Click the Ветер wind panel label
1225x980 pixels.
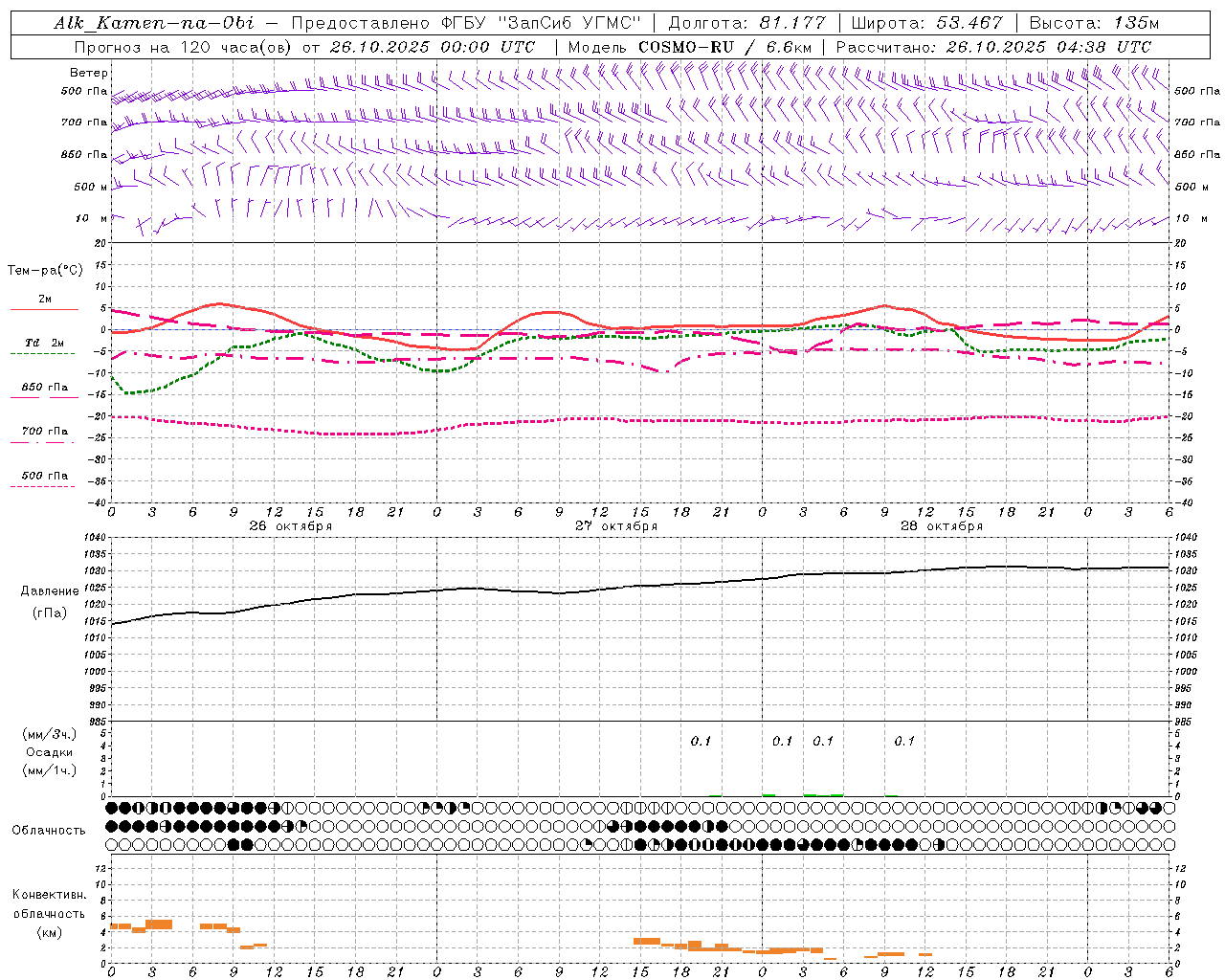click(88, 73)
